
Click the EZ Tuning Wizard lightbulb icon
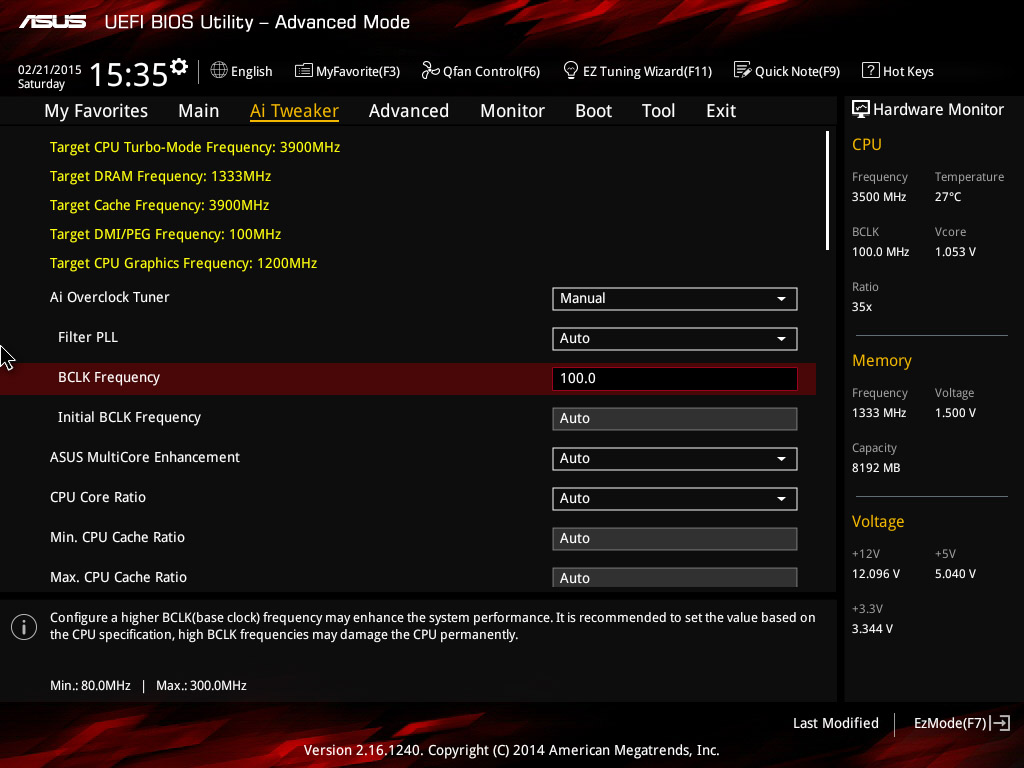571,71
